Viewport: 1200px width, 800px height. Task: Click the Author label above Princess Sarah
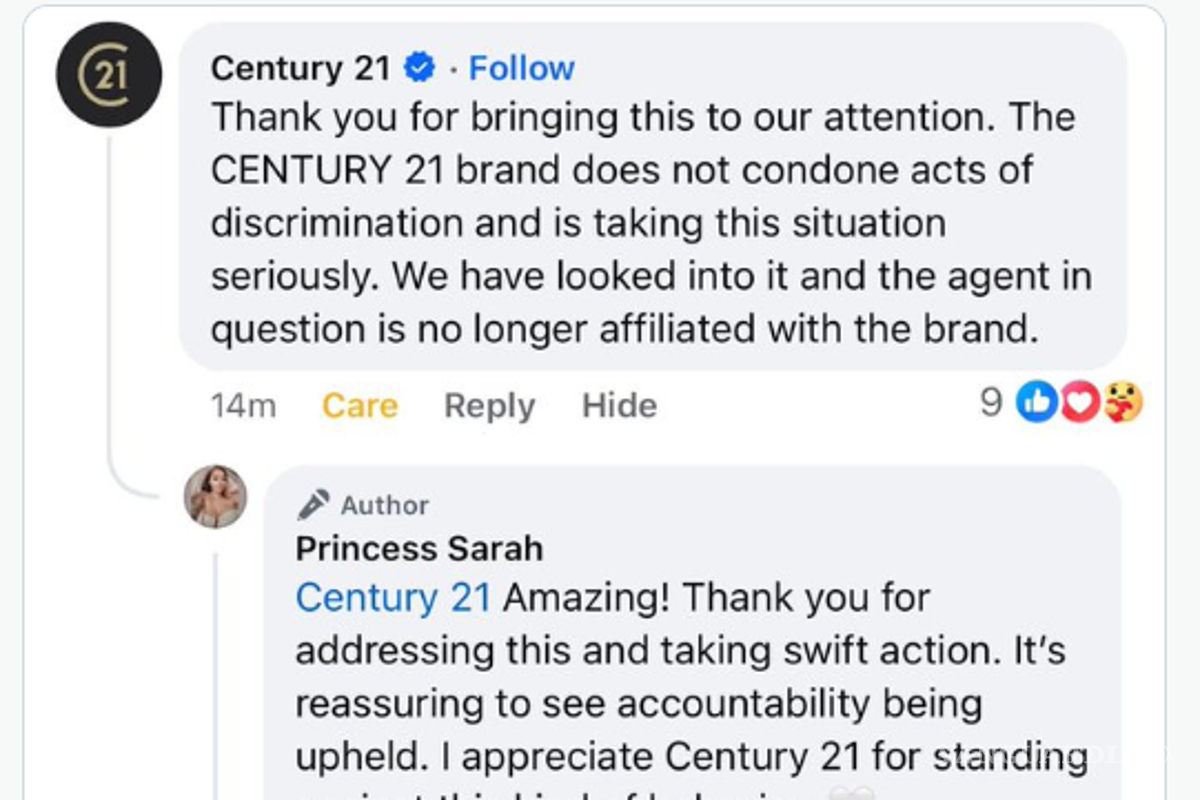(383, 504)
